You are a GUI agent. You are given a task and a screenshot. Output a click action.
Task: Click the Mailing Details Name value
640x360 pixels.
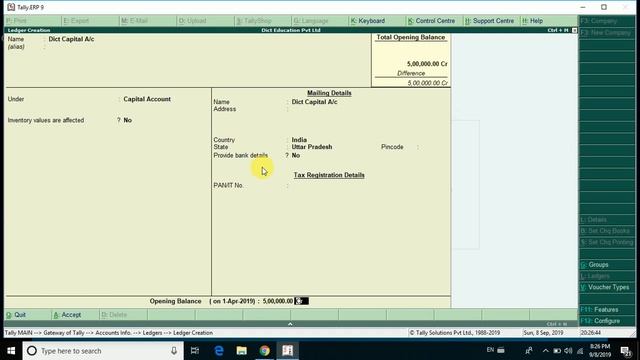click(314, 102)
